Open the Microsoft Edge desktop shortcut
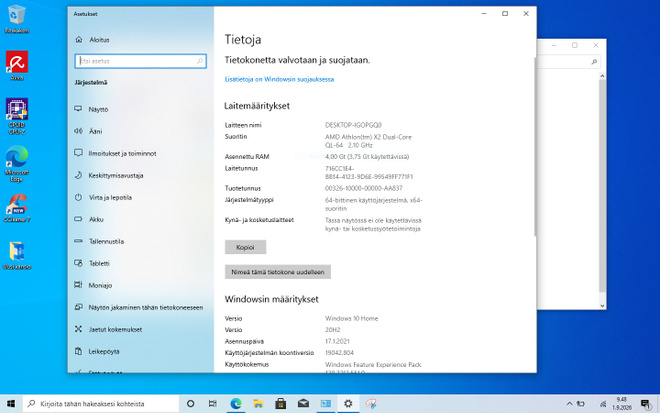The image size is (660, 413). [17, 164]
